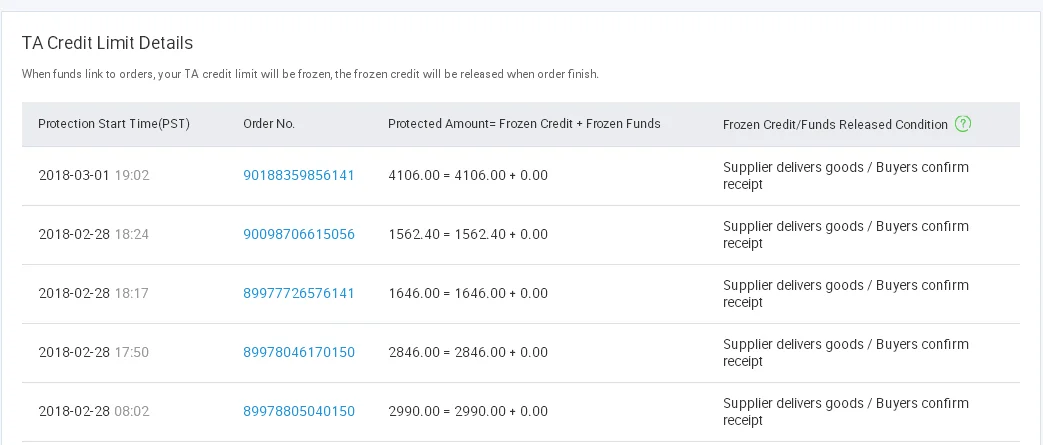
Task: Select the TA Credit Limit Details heading
Action: click(107, 43)
